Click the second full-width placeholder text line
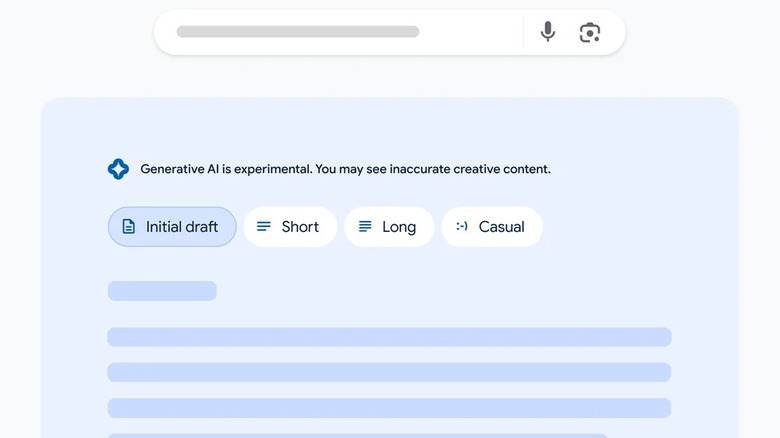 click(x=389, y=372)
